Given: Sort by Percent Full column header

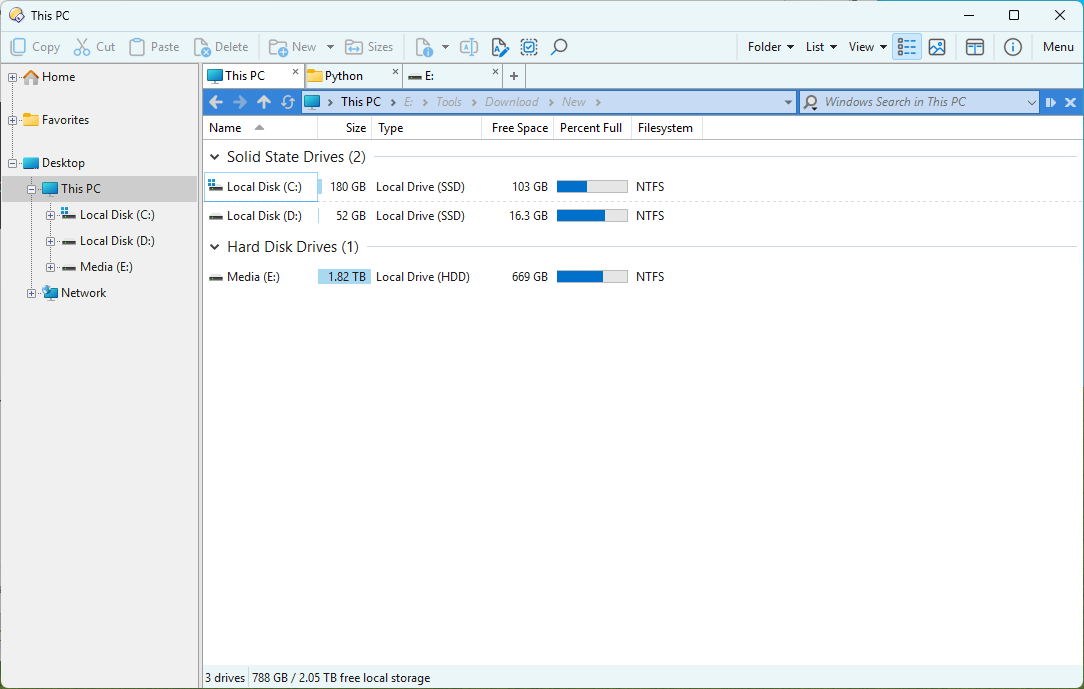Looking at the screenshot, I should (592, 128).
